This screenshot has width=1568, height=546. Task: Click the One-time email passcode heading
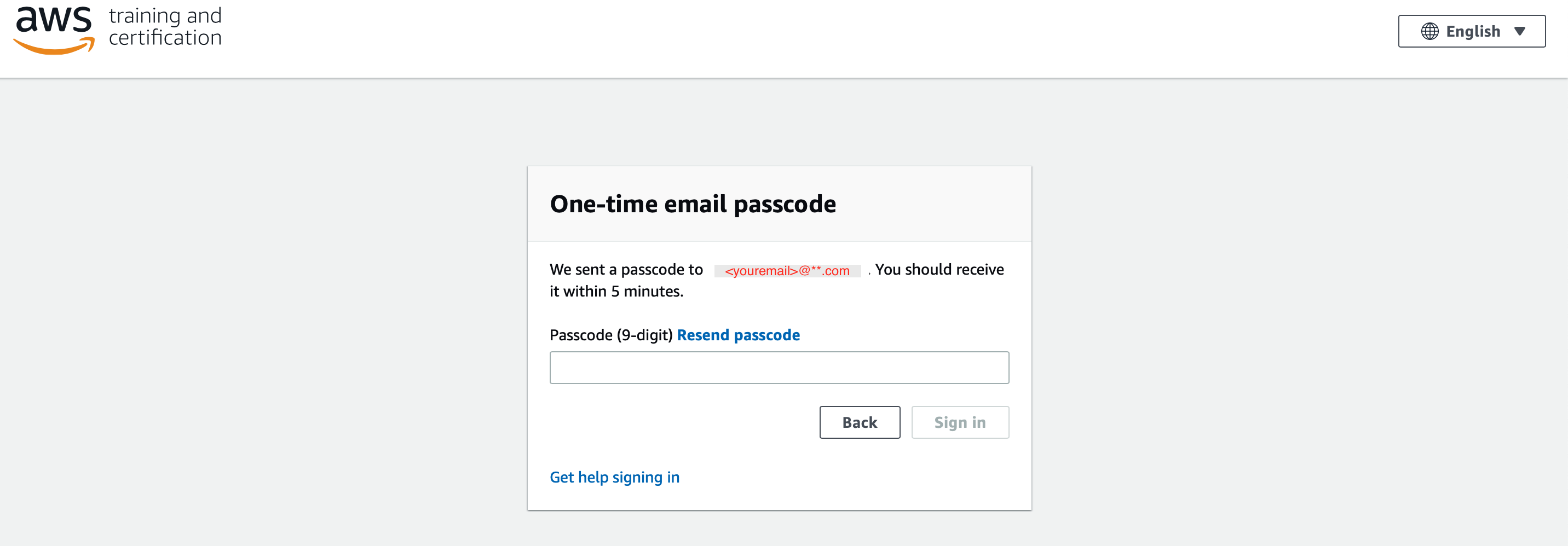(x=693, y=204)
